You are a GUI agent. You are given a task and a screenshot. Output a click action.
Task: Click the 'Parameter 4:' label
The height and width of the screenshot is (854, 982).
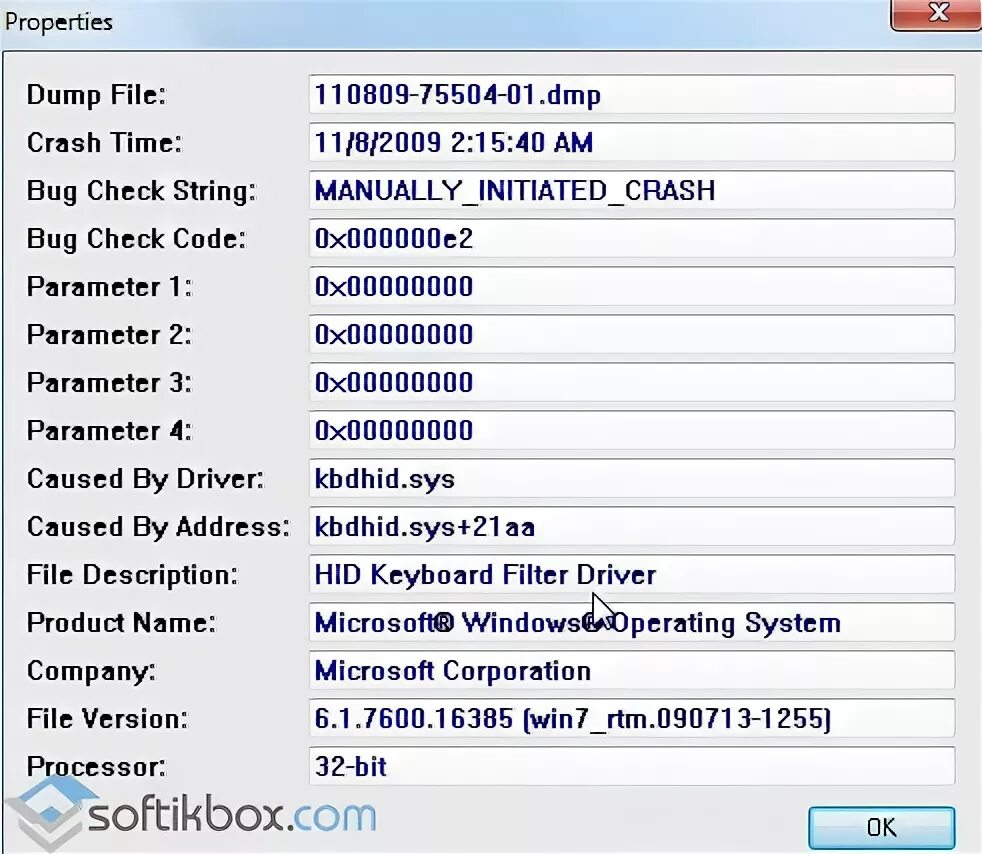coord(110,431)
